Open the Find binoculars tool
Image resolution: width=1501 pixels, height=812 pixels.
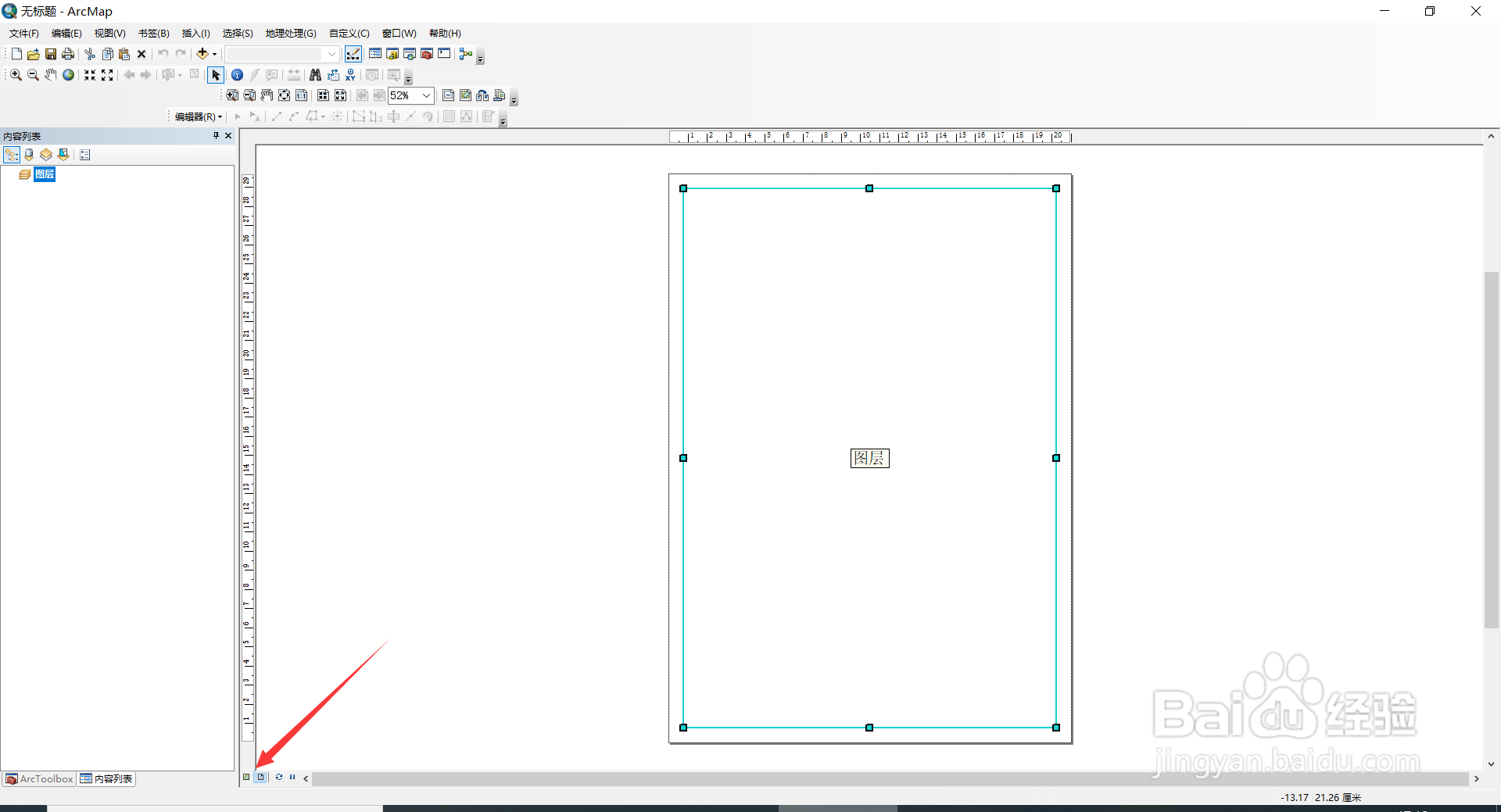click(315, 75)
